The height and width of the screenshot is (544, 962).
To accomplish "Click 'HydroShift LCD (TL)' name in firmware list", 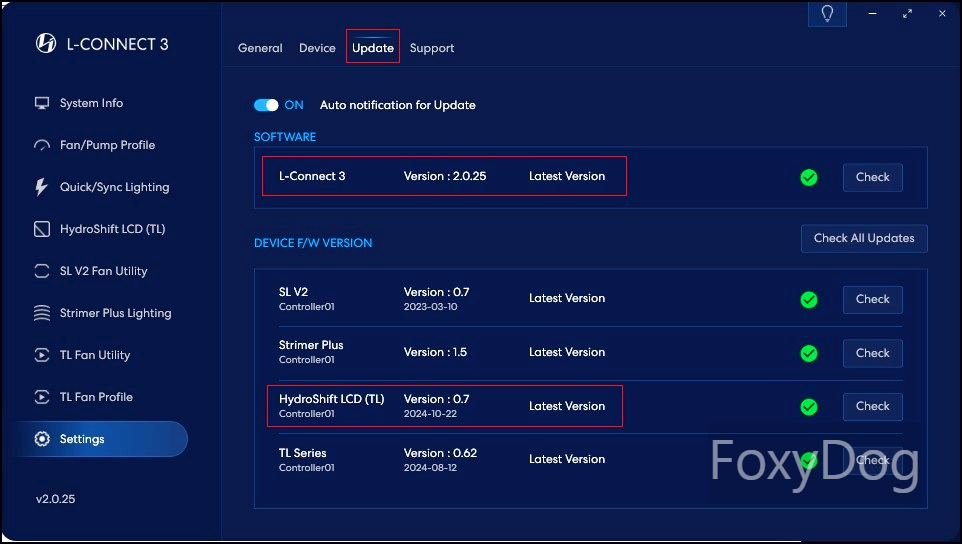I will point(331,399).
